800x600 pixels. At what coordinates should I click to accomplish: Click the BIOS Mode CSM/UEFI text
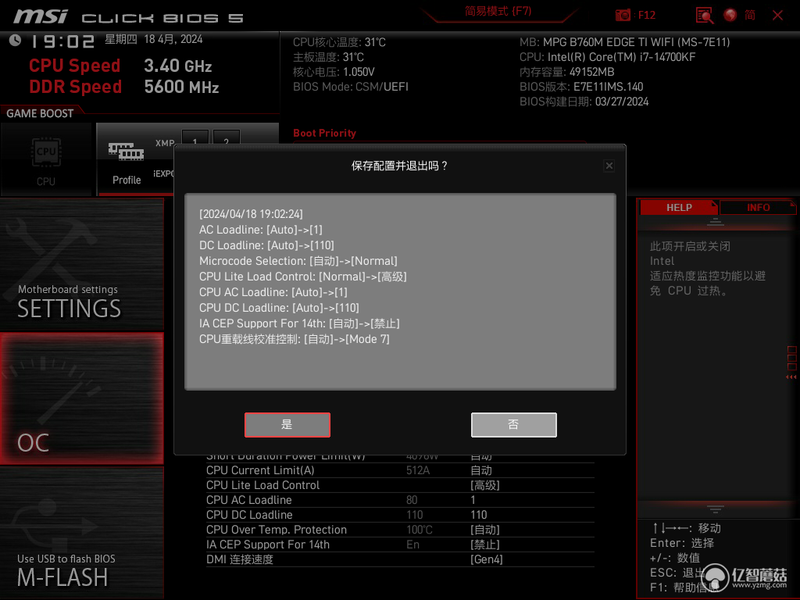coord(351,87)
